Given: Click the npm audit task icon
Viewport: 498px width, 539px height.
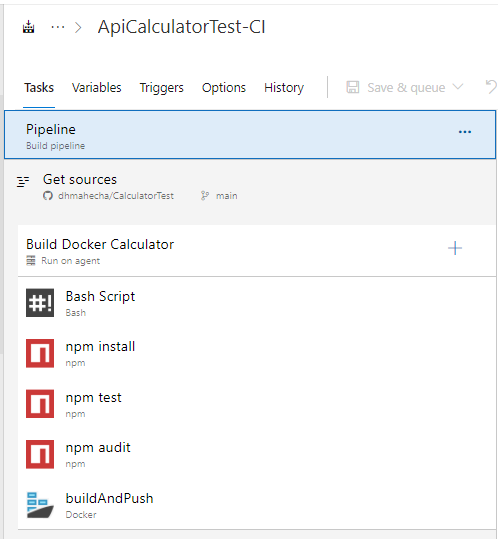Looking at the screenshot, I should click(40, 454).
